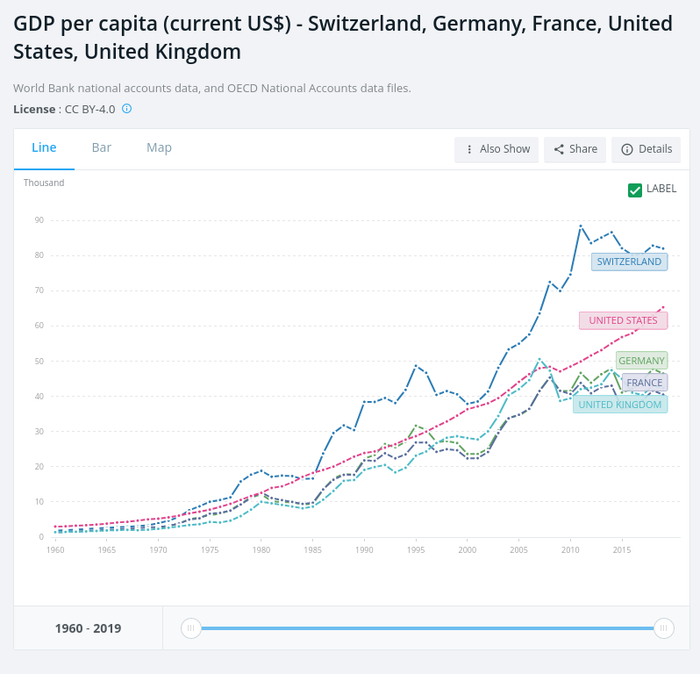Open the Details panel button
This screenshot has height=674, width=700.
[646, 149]
